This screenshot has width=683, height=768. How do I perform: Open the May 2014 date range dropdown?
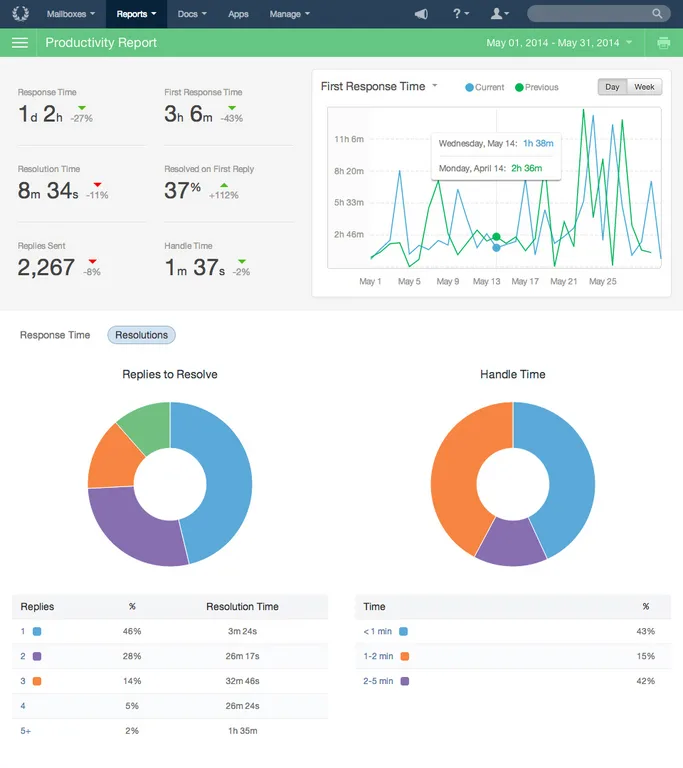tap(559, 43)
